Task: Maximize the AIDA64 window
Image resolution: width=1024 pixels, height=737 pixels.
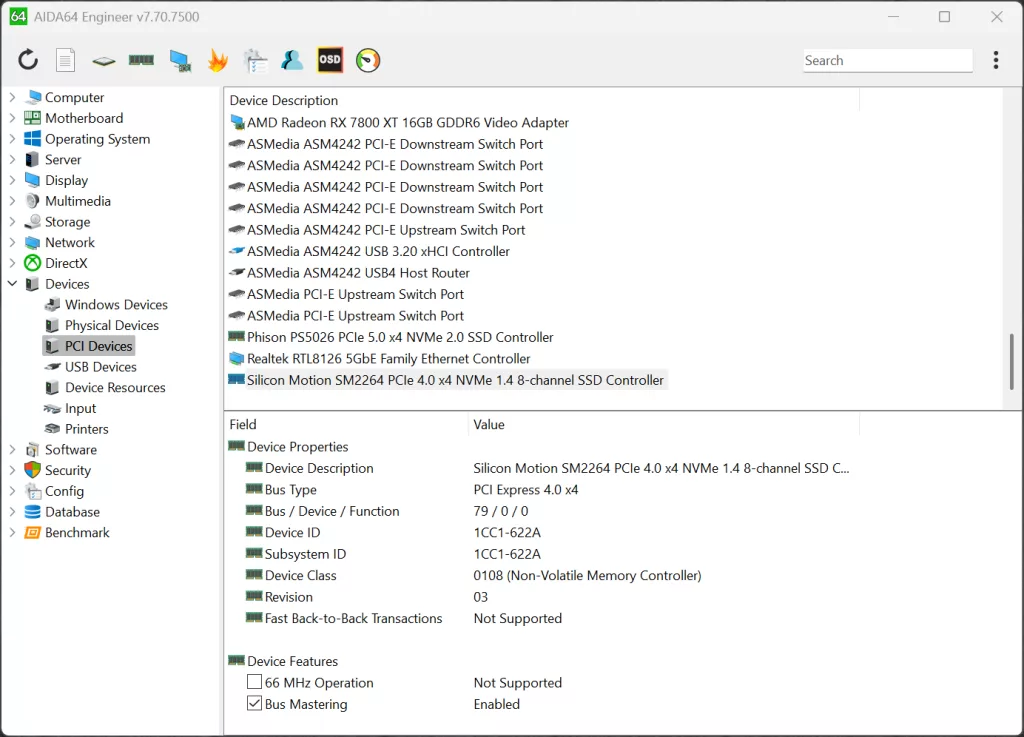Action: 944,17
